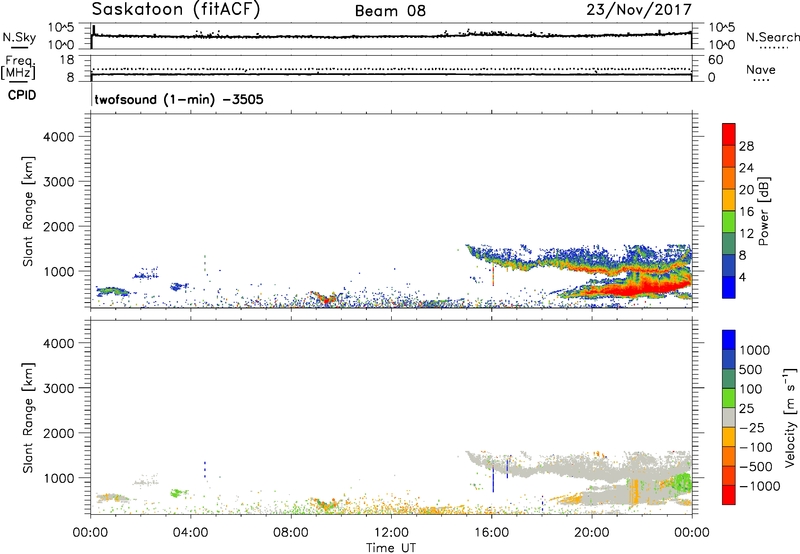
Task: Click the '1000' velocity colorbar tick value
Action: pyautogui.click(x=754, y=350)
